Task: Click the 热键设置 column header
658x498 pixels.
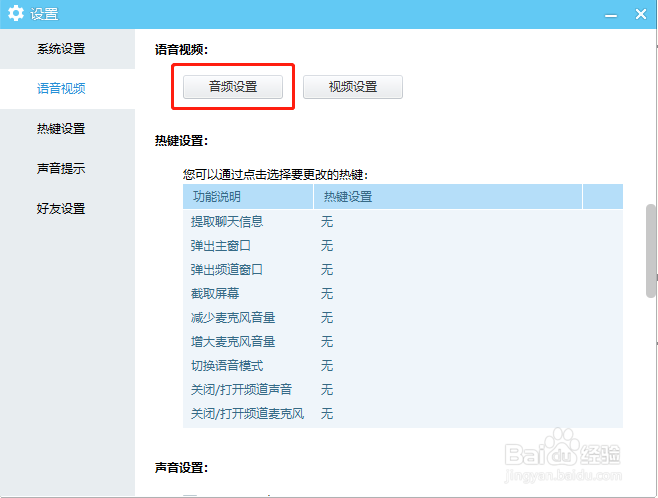Action: tap(448, 196)
